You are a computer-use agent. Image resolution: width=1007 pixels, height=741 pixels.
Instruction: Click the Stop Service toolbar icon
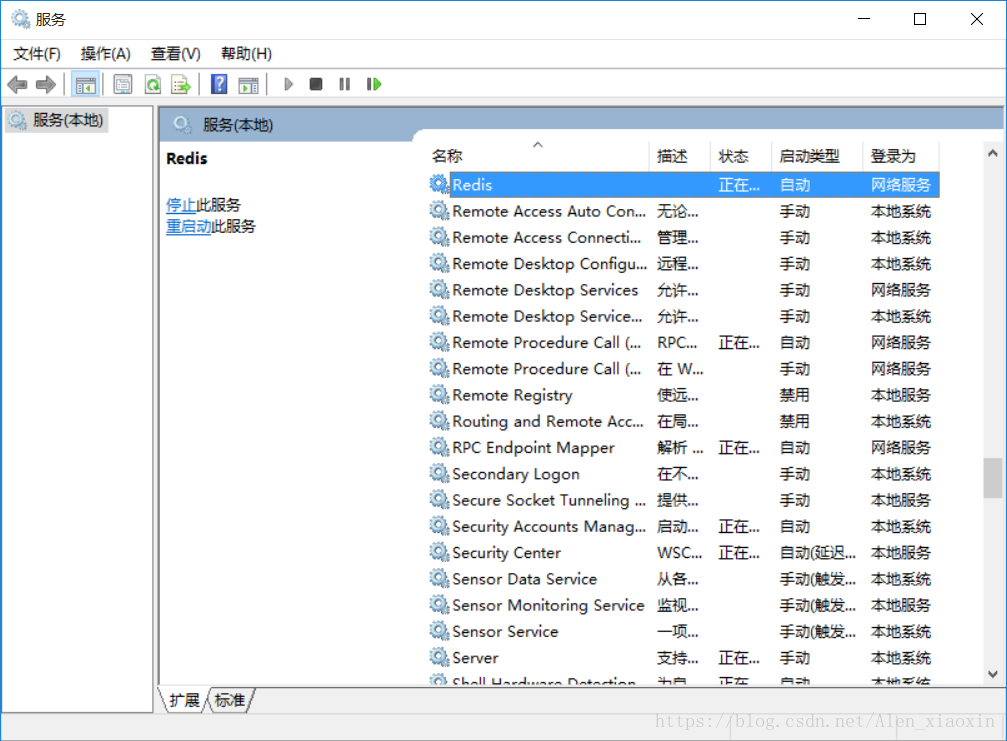316,84
